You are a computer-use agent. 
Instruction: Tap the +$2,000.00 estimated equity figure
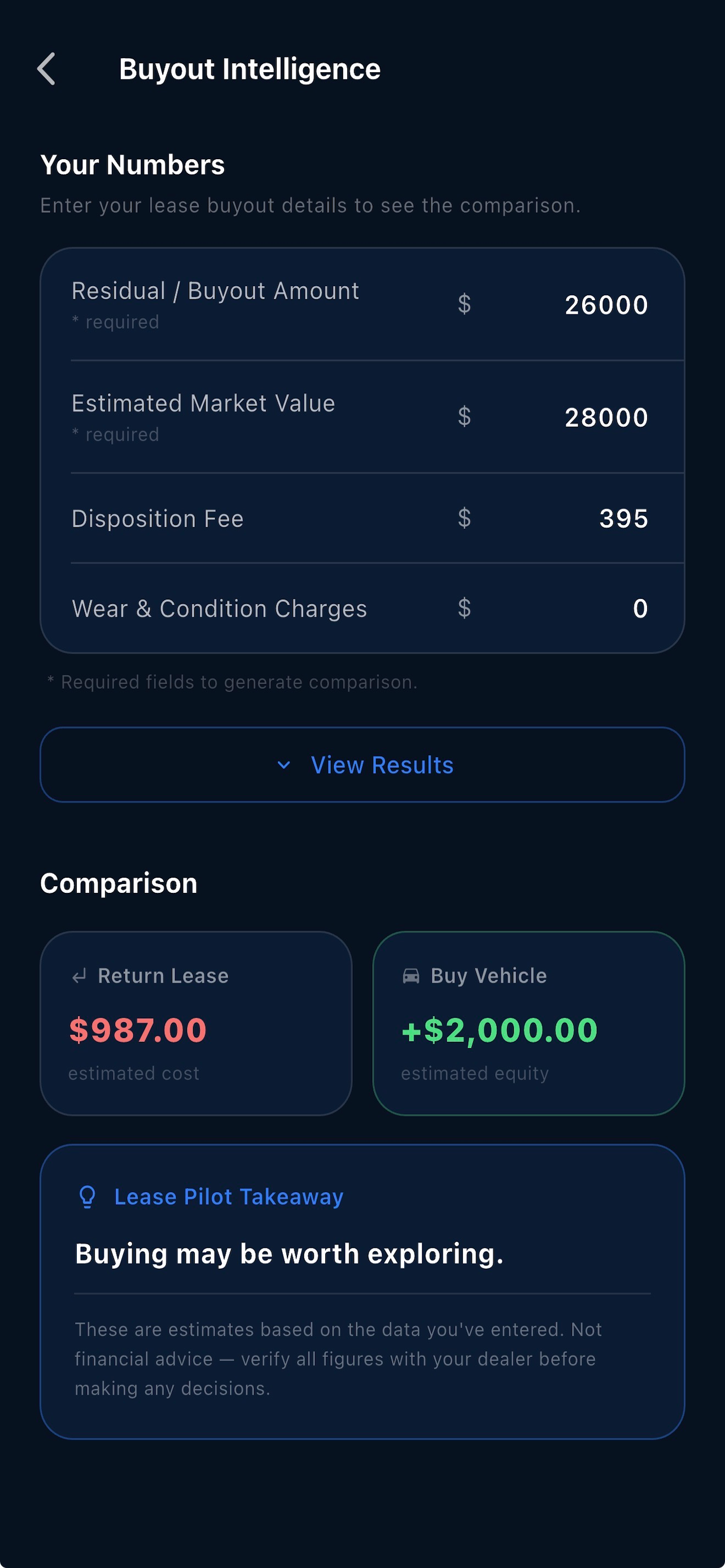coord(500,1030)
